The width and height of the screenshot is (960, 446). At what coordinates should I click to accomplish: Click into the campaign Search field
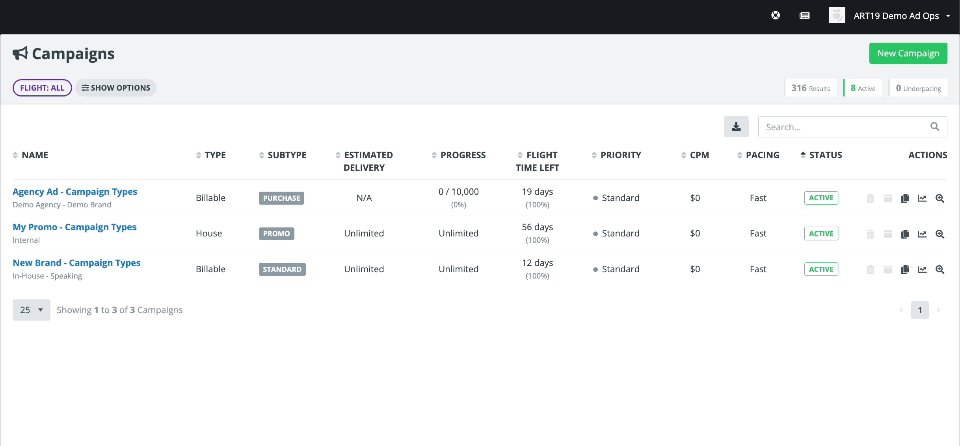(845, 127)
